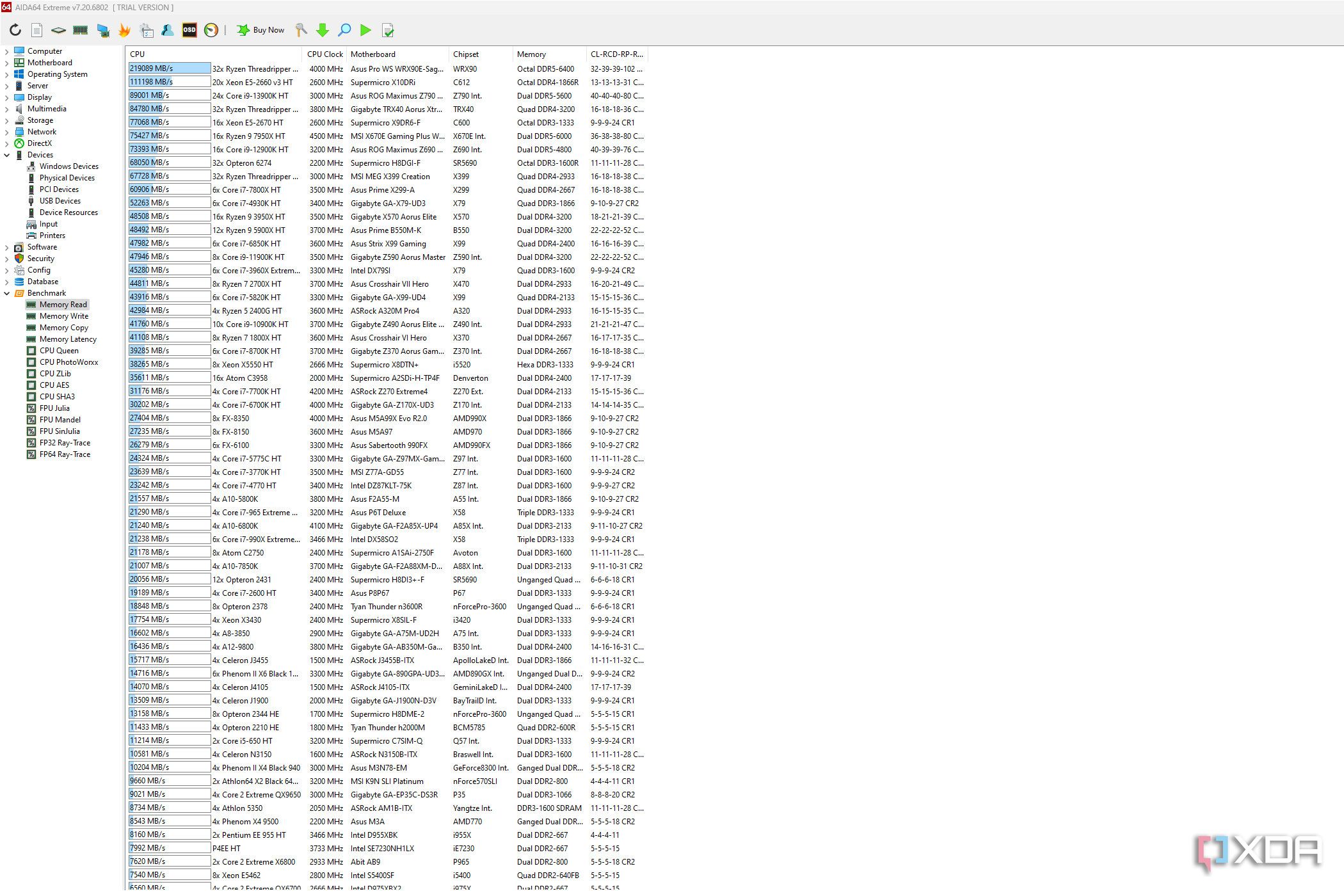Select the CPU AES benchmark
This screenshot has height=896, width=1344.
54,385
